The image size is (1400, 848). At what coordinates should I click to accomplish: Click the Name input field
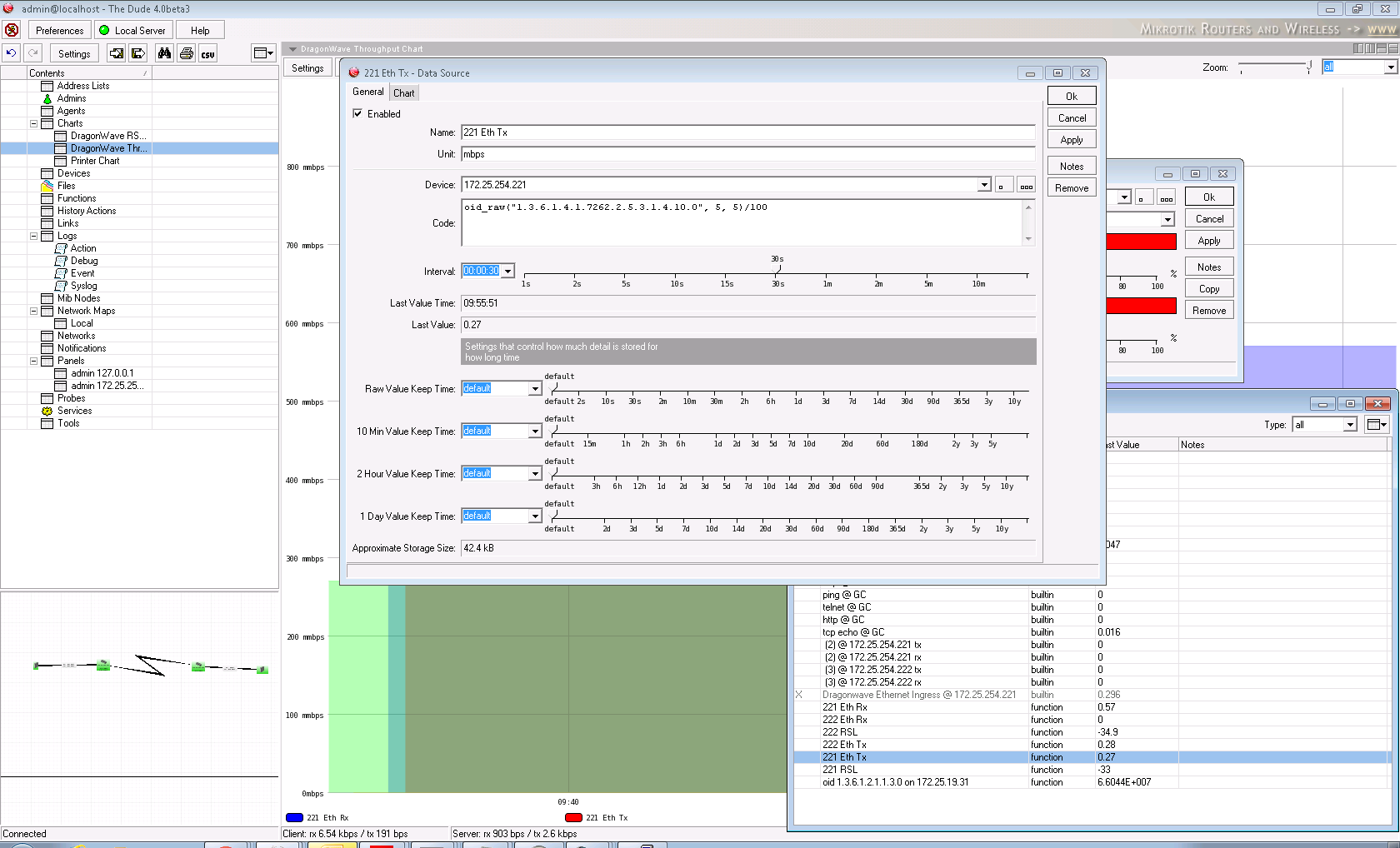pos(747,132)
